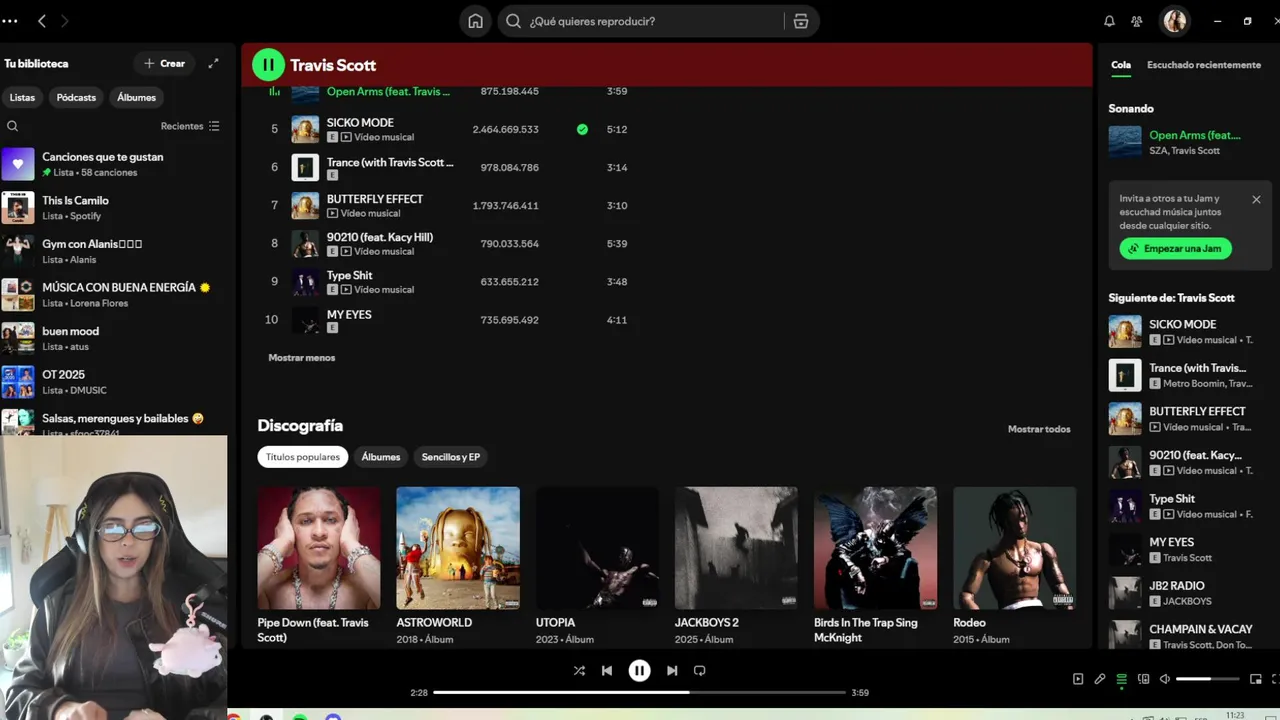Image resolution: width=1280 pixels, height=720 pixels.
Task: Open the Browse icon beside search field
Action: (x=801, y=21)
